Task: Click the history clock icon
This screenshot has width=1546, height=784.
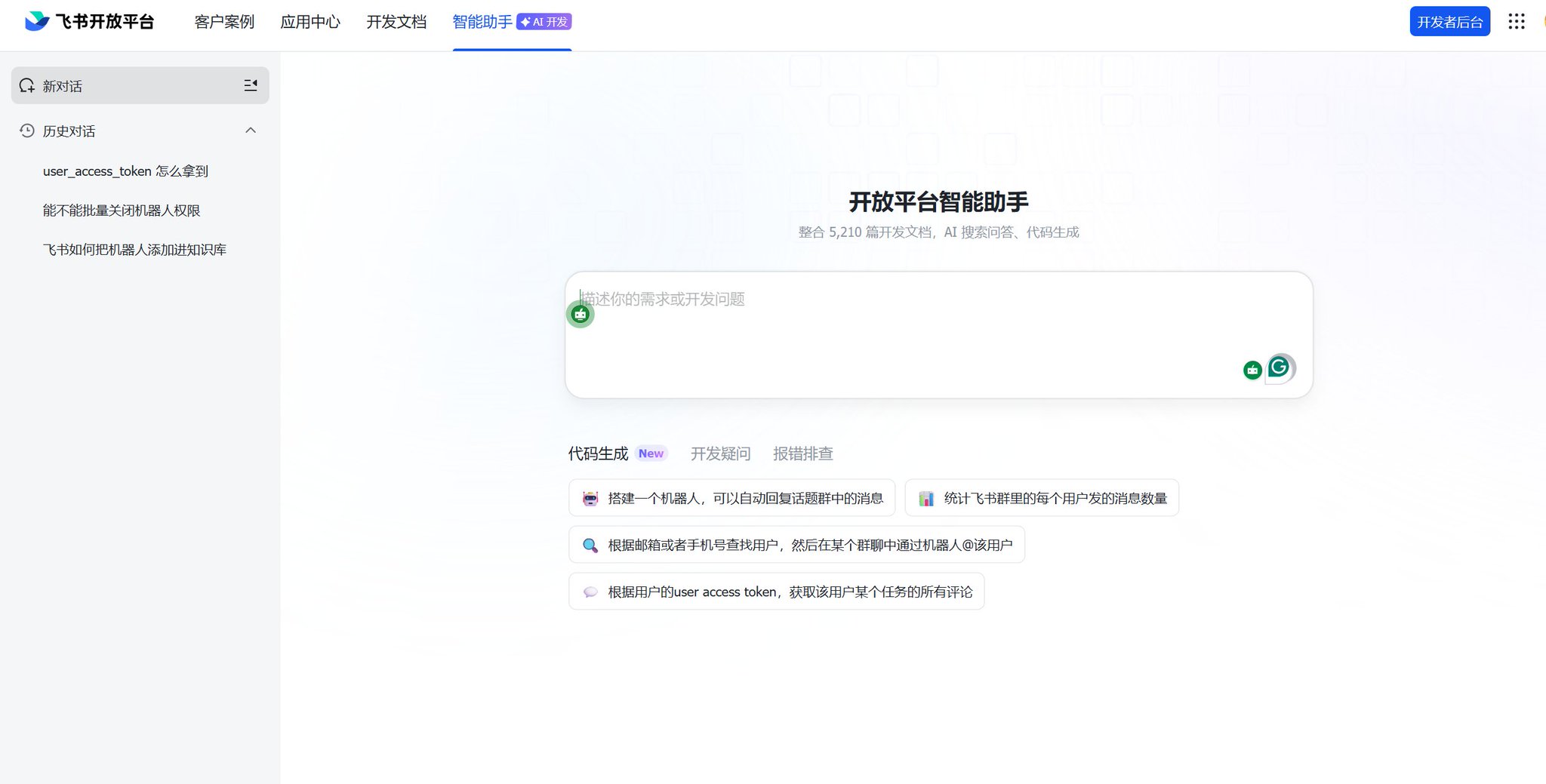Action: [x=27, y=131]
